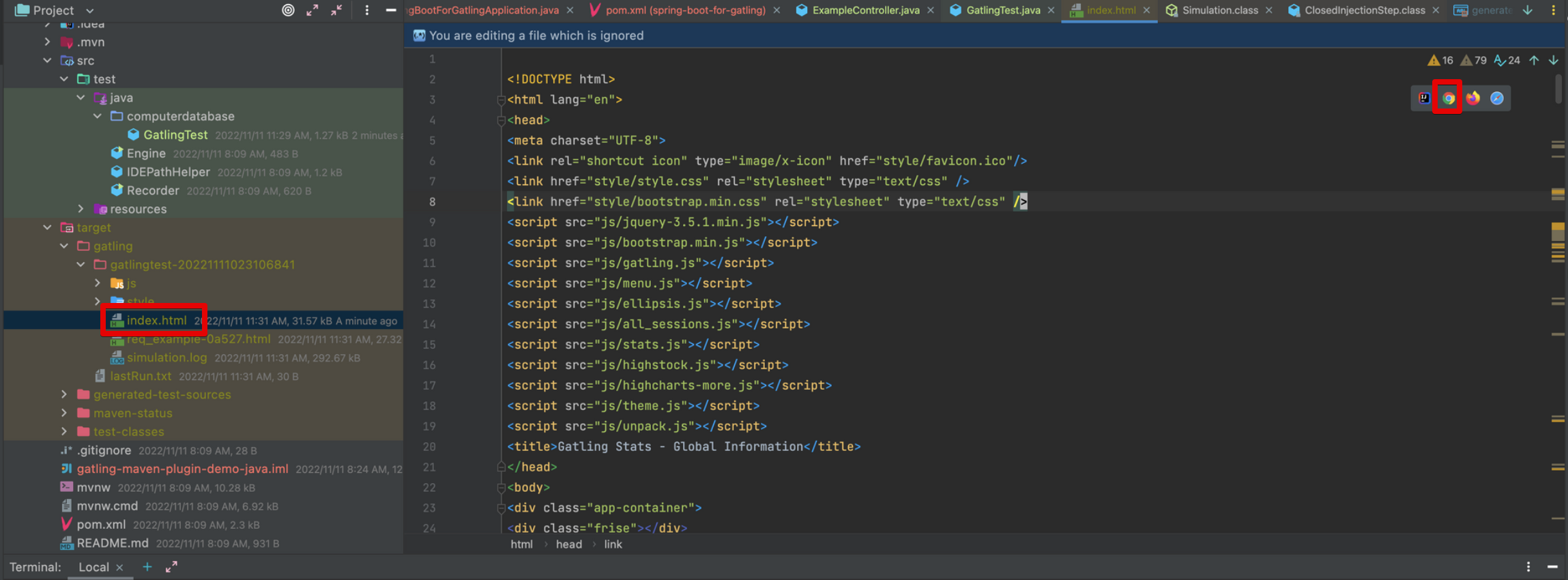Select the Local terminal tab
The image size is (1568, 580).
[x=93, y=567]
